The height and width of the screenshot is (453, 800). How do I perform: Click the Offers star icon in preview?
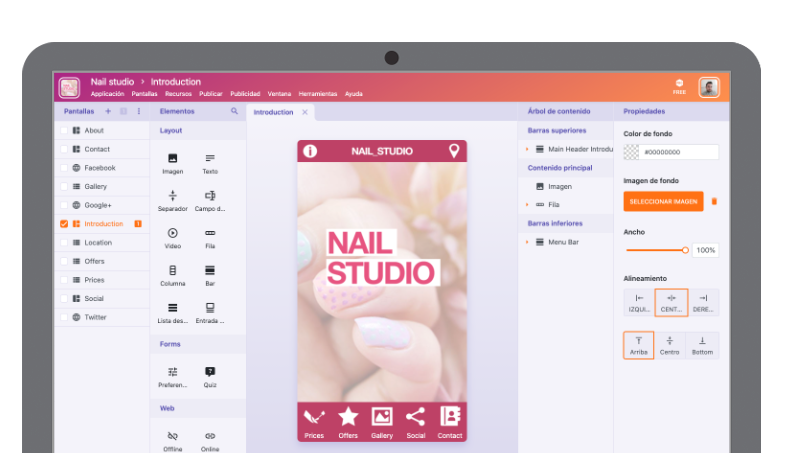[348, 416]
